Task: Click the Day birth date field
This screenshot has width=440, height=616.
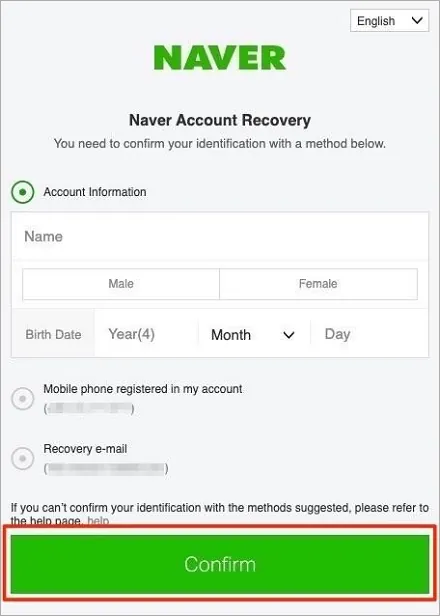Action: pyautogui.click(x=369, y=334)
